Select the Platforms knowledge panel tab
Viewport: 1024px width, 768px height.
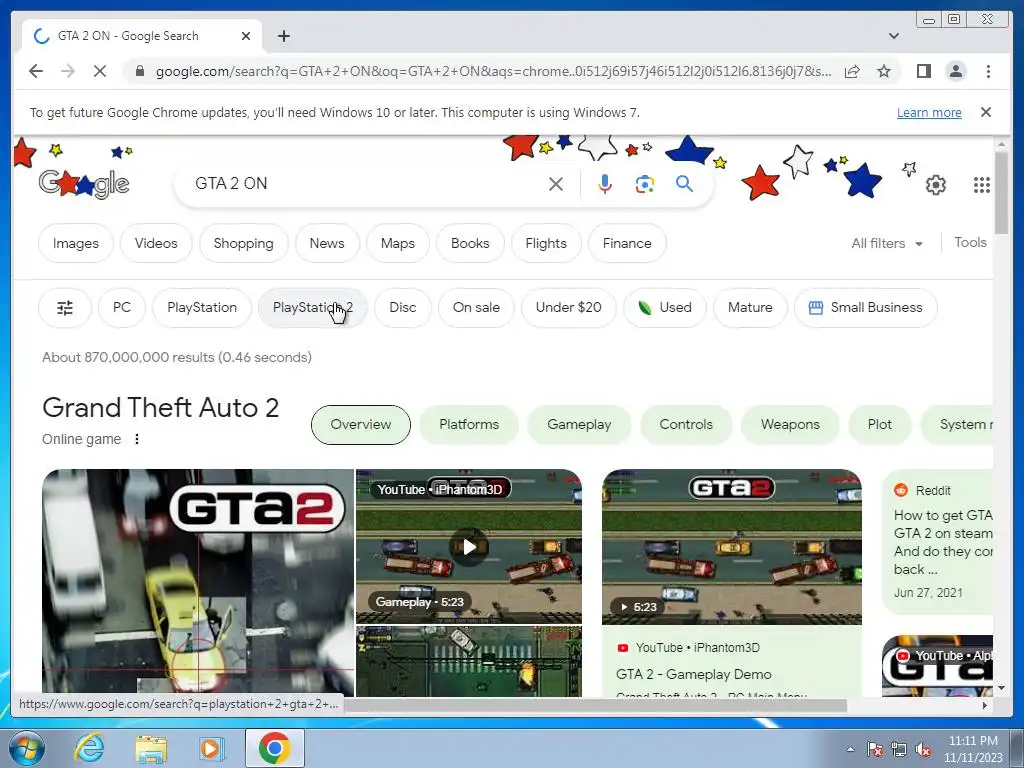point(469,424)
